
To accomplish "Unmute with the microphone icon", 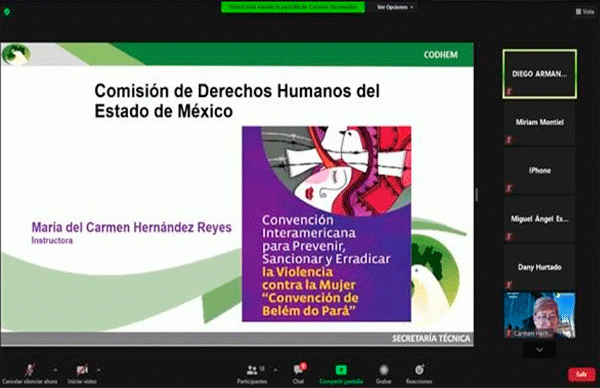I will coord(29,370).
